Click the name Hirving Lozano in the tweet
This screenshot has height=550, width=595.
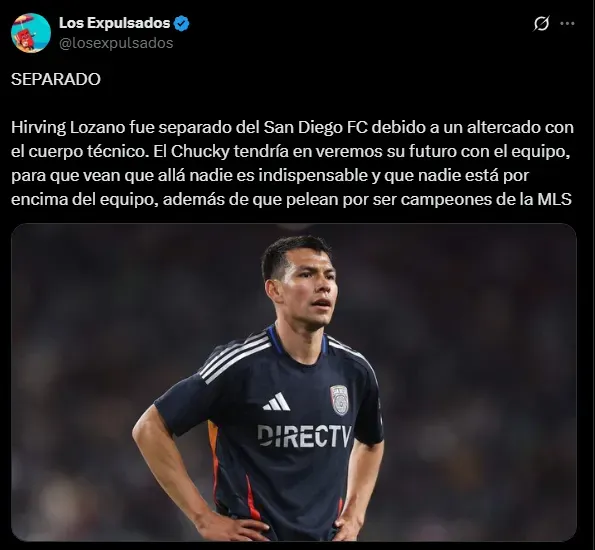pyautogui.click(x=68, y=128)
